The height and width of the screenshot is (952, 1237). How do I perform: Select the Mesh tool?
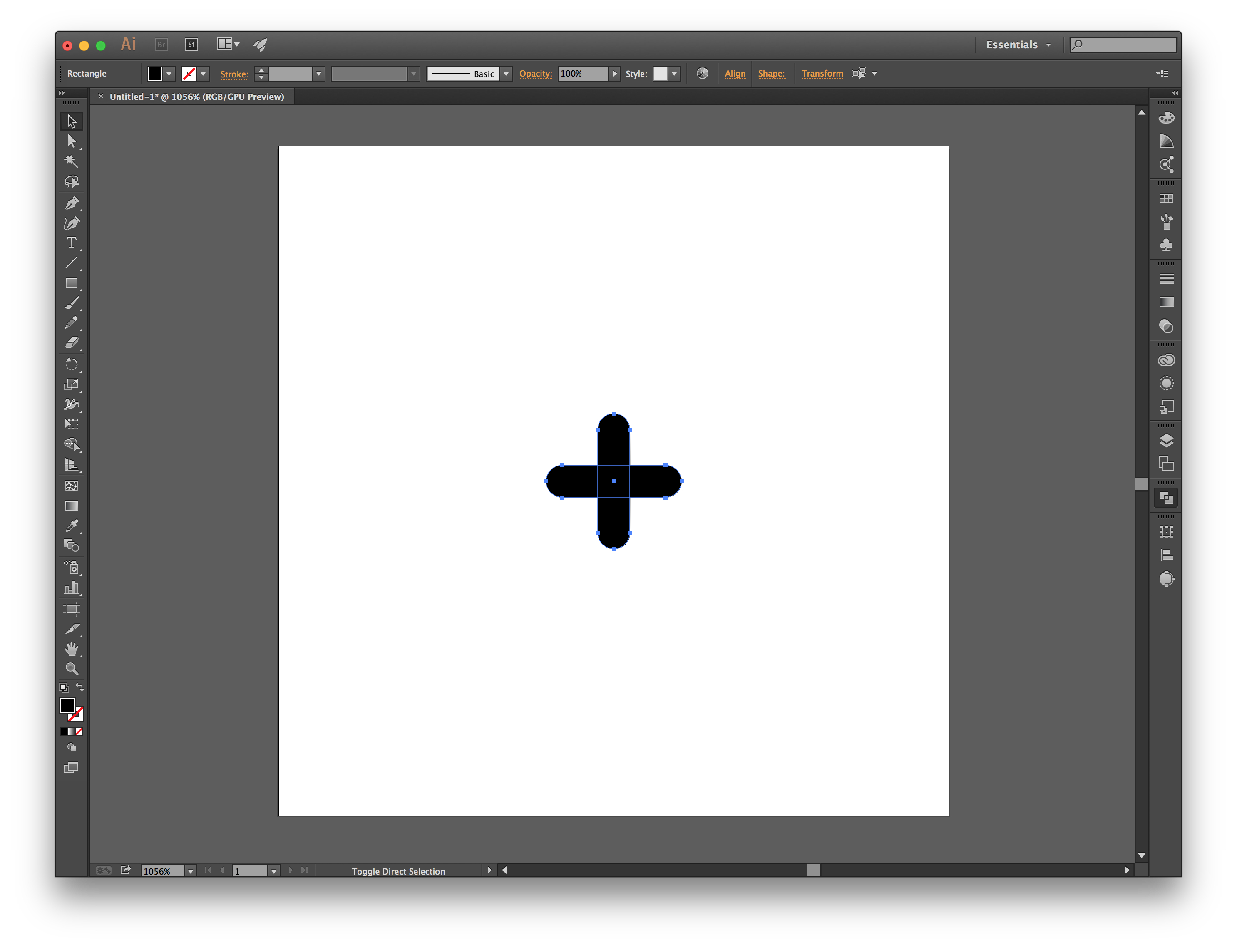point(71,486)
